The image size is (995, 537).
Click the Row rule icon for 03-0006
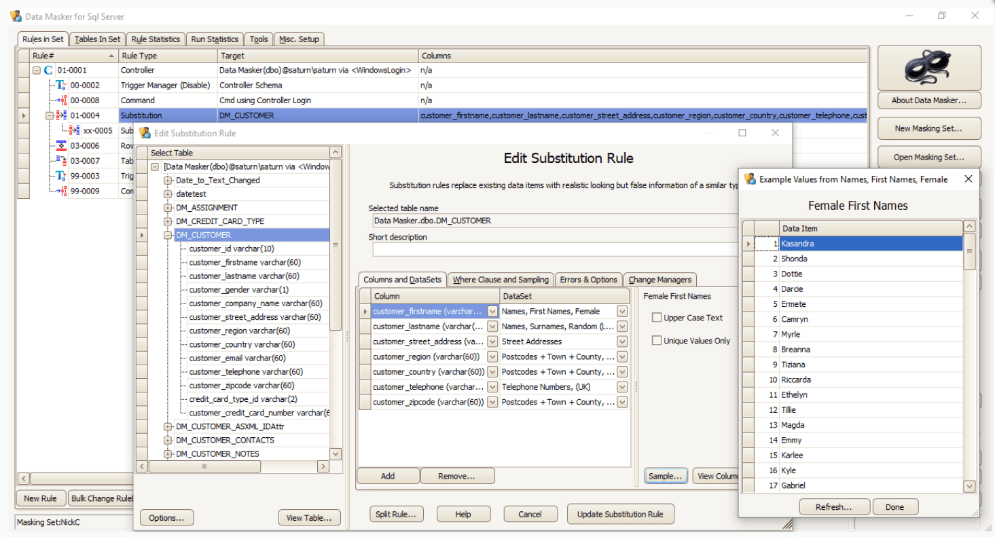point(61,145)
